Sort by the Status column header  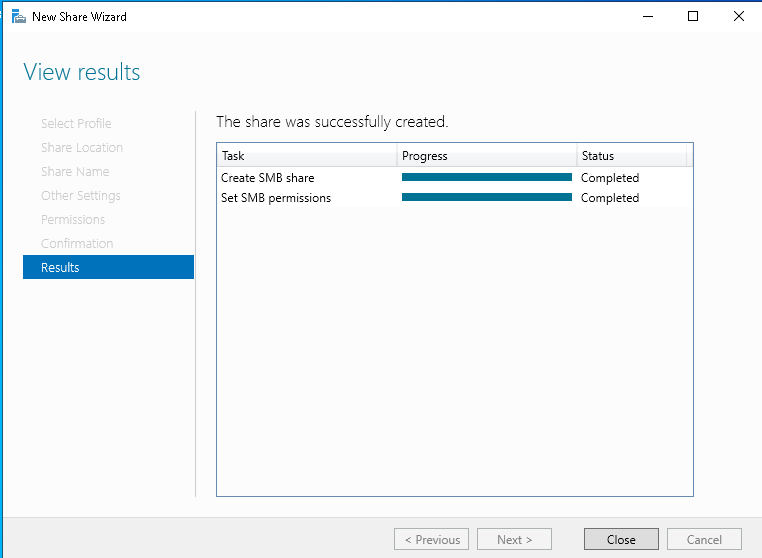[x=632, y=156]
